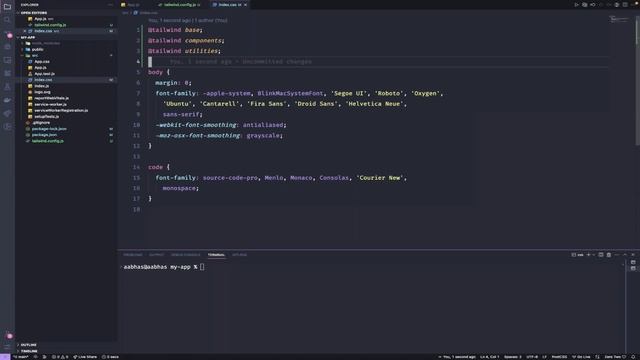The height and width of the screenshot is (360, 640).
Task: Expand the TIMELINE section
Action: click(x=29, y=351)
